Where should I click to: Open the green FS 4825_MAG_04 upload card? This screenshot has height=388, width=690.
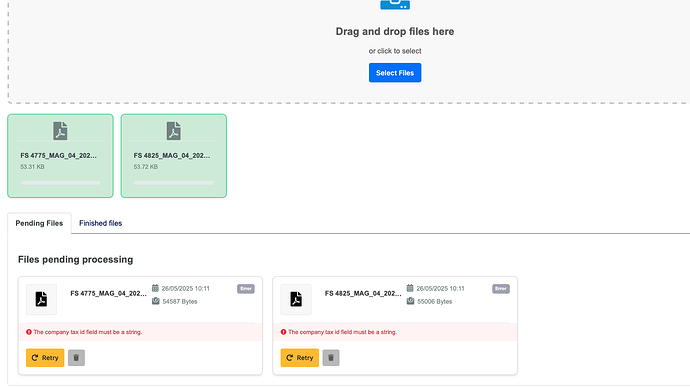coord(174,156)
